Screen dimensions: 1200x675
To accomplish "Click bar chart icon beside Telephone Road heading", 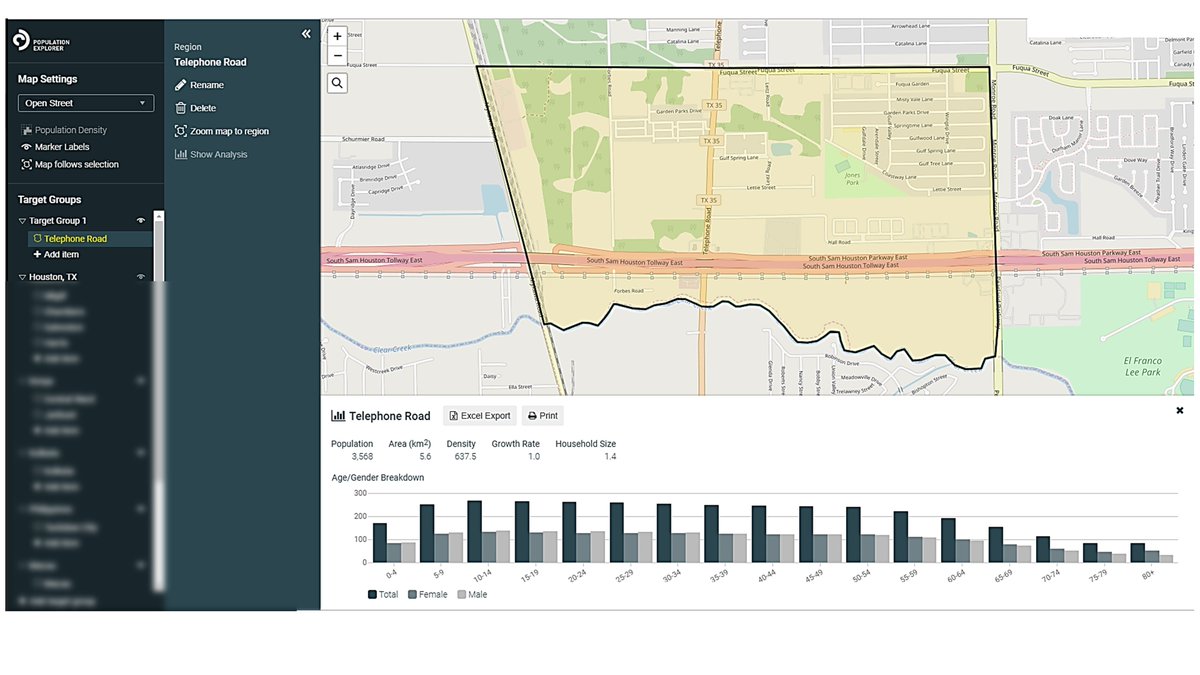I will (338, 416).
